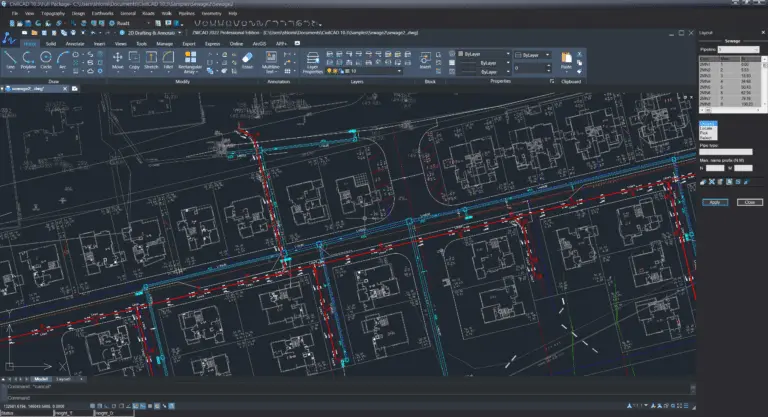Activate the Fillet tool
The width and height of the screenshot is (768, 417).
tap(168, 60)
